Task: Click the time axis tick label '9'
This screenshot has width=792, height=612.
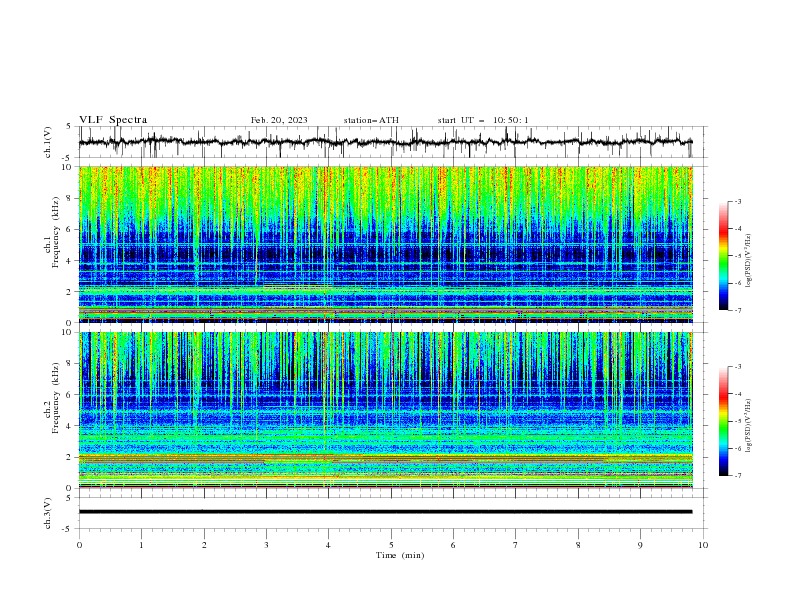Action: (640, 545)
